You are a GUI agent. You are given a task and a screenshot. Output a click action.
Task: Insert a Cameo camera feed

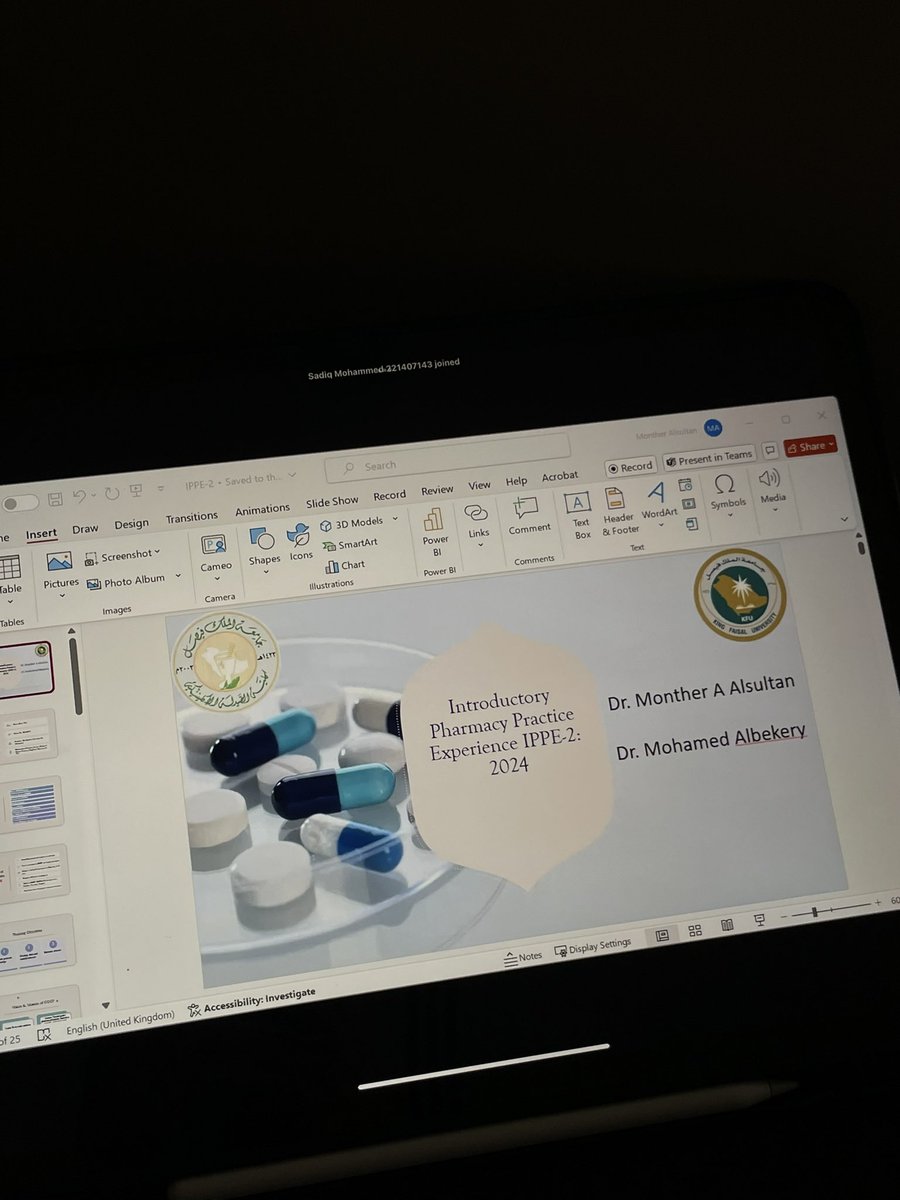(216, 556)
